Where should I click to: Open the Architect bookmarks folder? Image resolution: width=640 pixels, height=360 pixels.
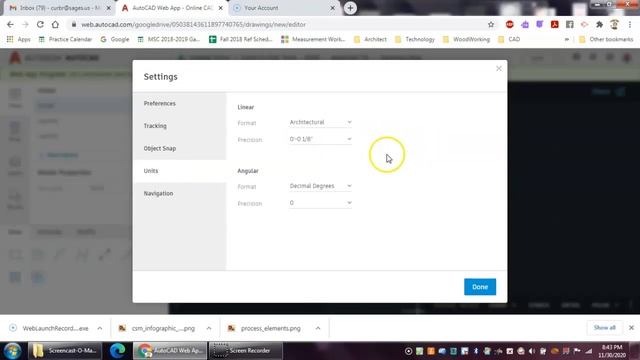[x=371, y=39]
